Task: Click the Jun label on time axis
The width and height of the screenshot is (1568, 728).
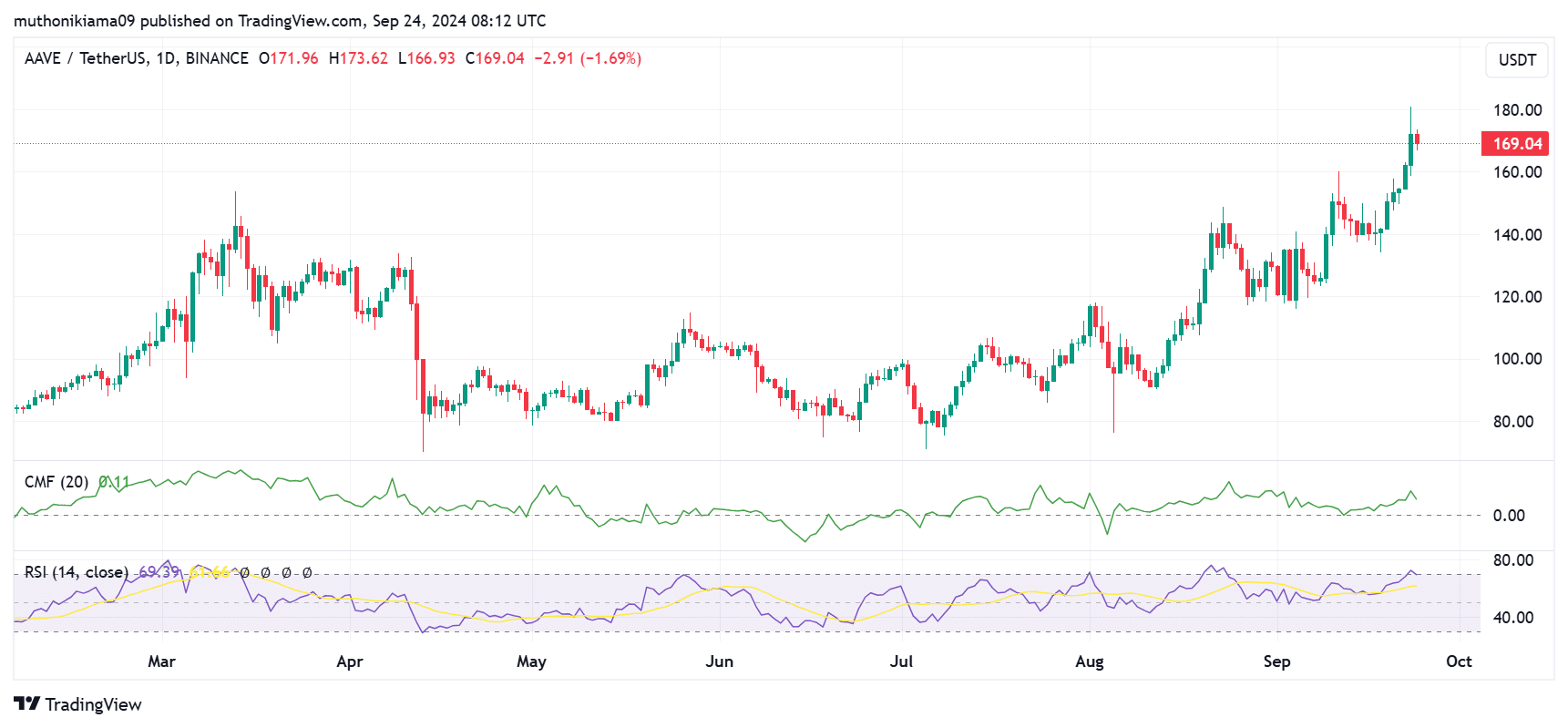Action: tap(719, 661)
